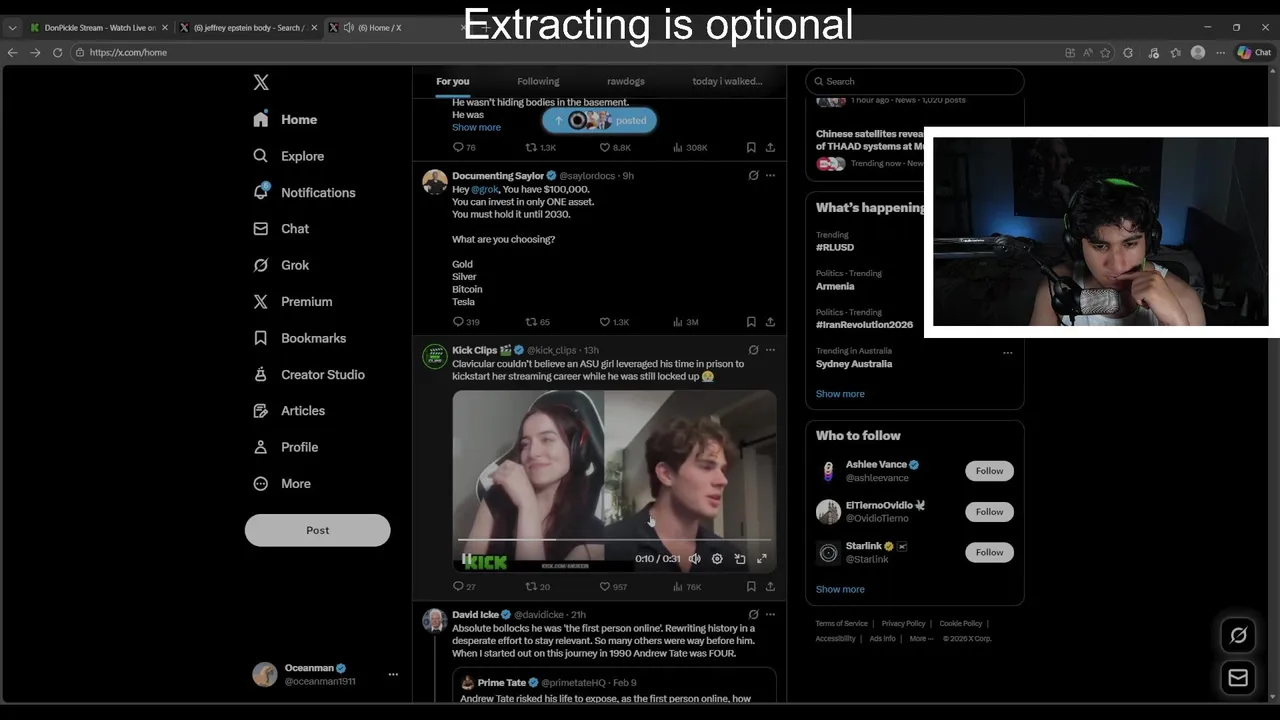Viewport: 1280px width, 720px height.
Task: Share the Kick Clips post
Action: (x=770, y=587)
